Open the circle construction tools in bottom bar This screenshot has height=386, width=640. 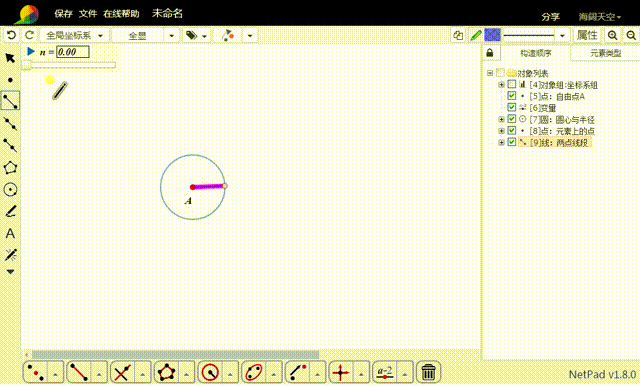click(x=210, y=372)
